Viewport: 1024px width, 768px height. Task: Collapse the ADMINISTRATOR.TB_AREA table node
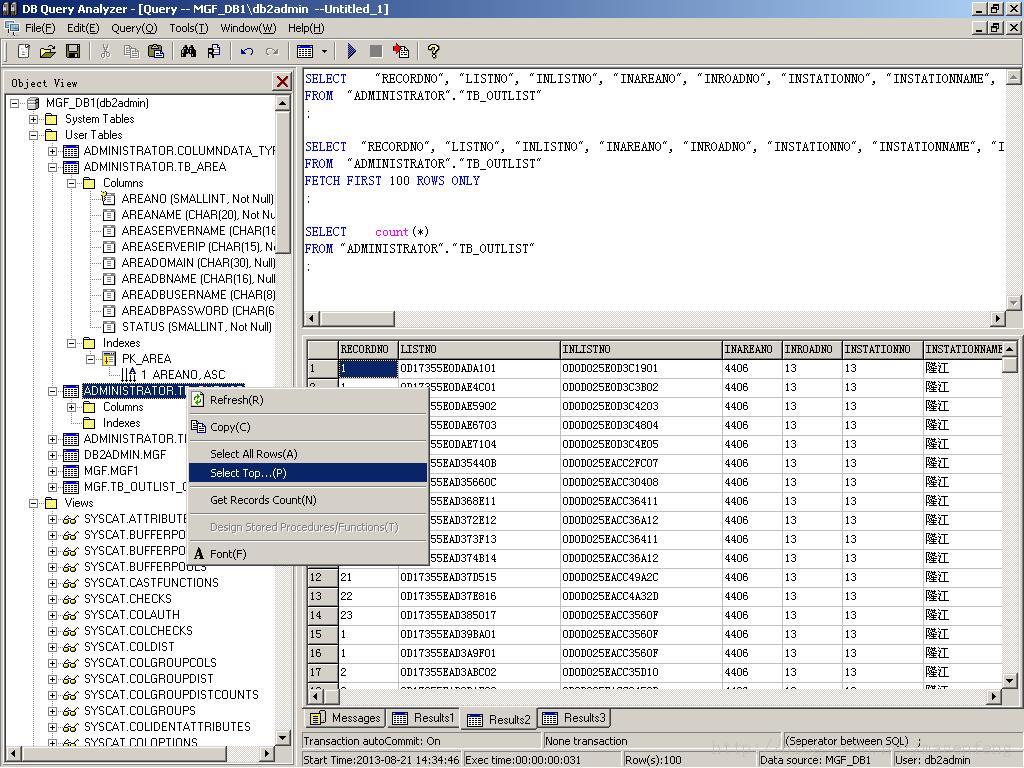[52, 167]
